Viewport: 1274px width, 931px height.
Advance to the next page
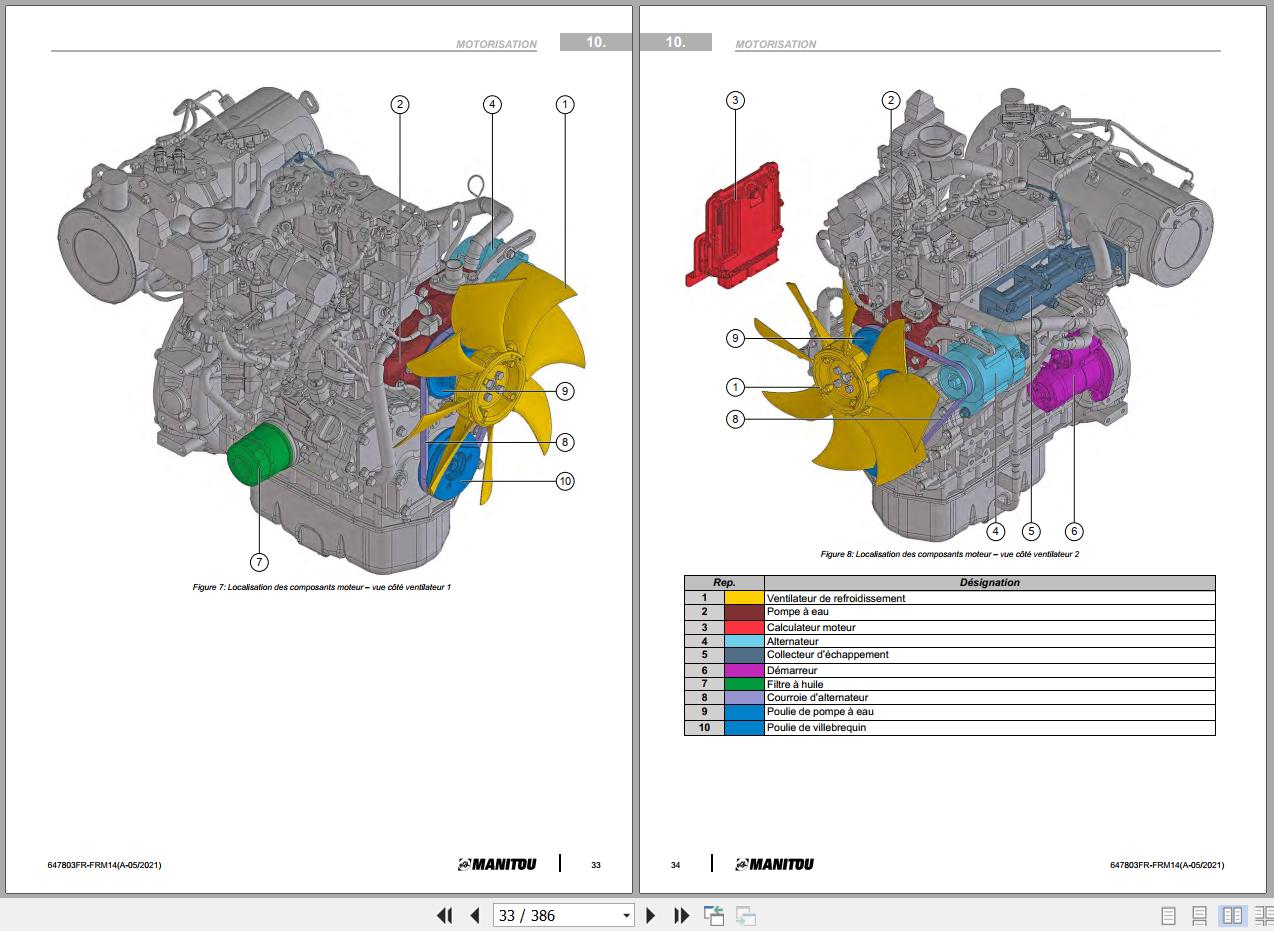(x=651, y=915)
